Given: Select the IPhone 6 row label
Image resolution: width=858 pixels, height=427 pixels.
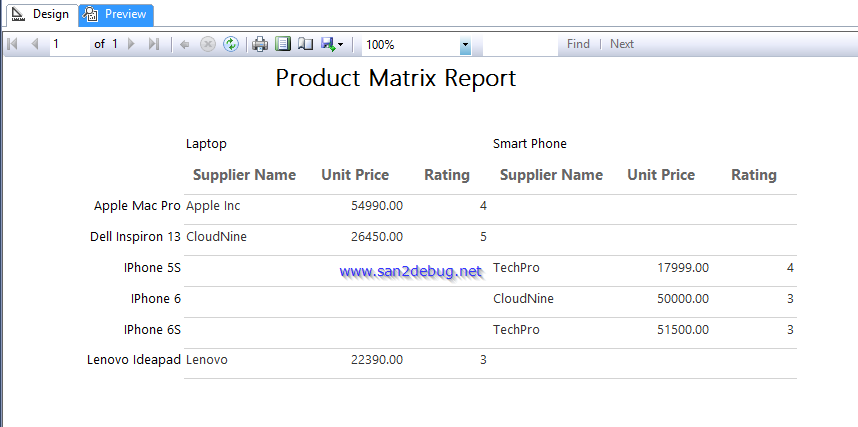Looking at the screenshot, I should [156, 298].
